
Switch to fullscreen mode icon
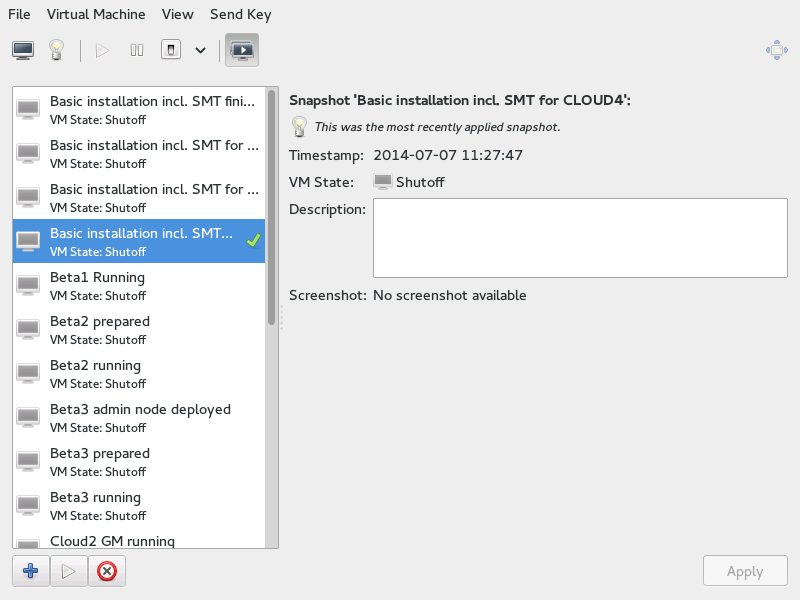tap(776, 50)
